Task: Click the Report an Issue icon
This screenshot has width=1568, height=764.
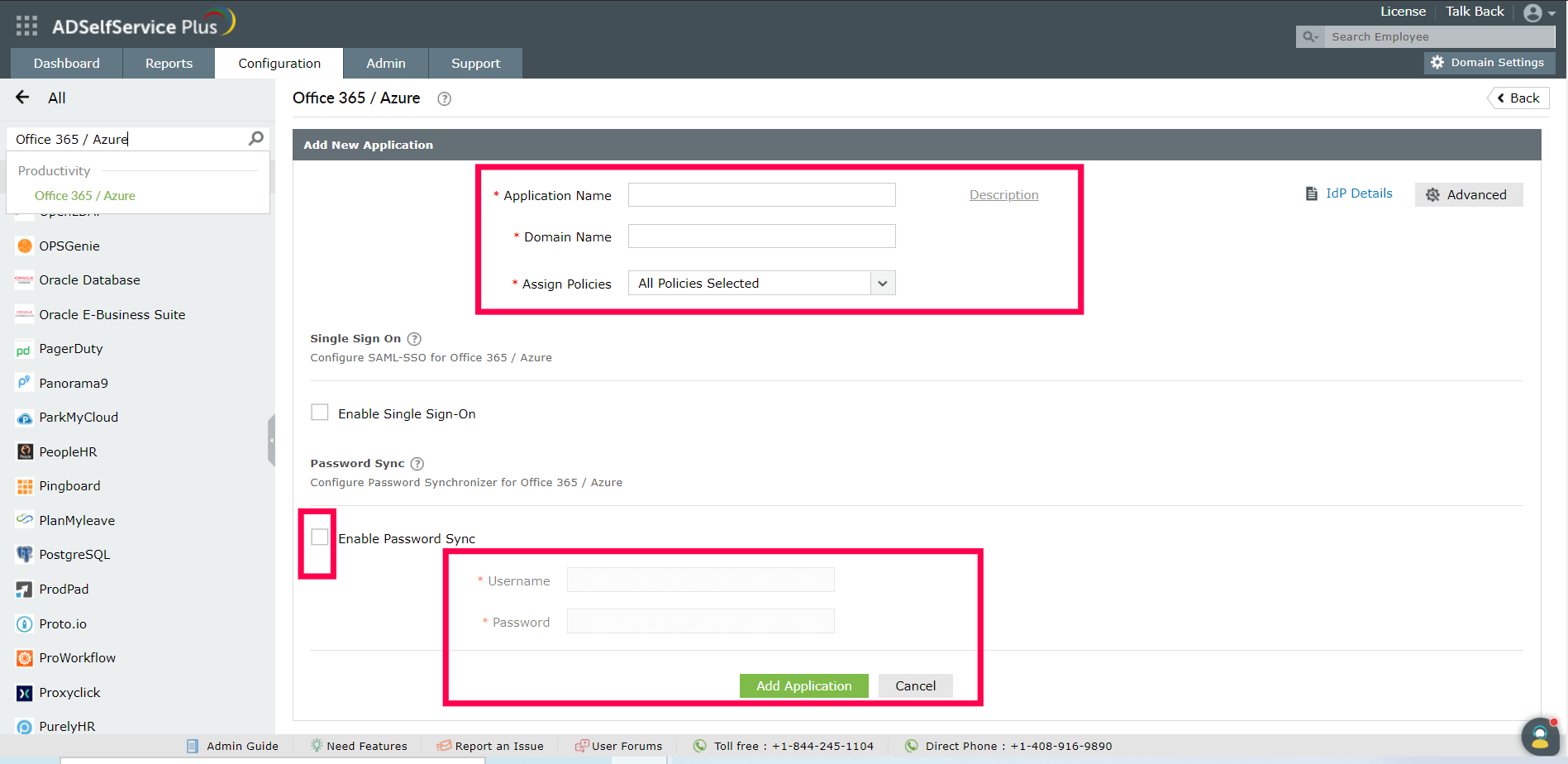Action: coord(444,746)
